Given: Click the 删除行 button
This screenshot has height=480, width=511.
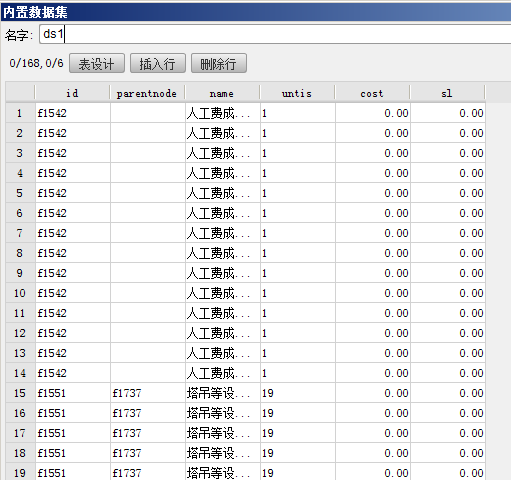Looking at the screenshot, I should click(219, 63).
